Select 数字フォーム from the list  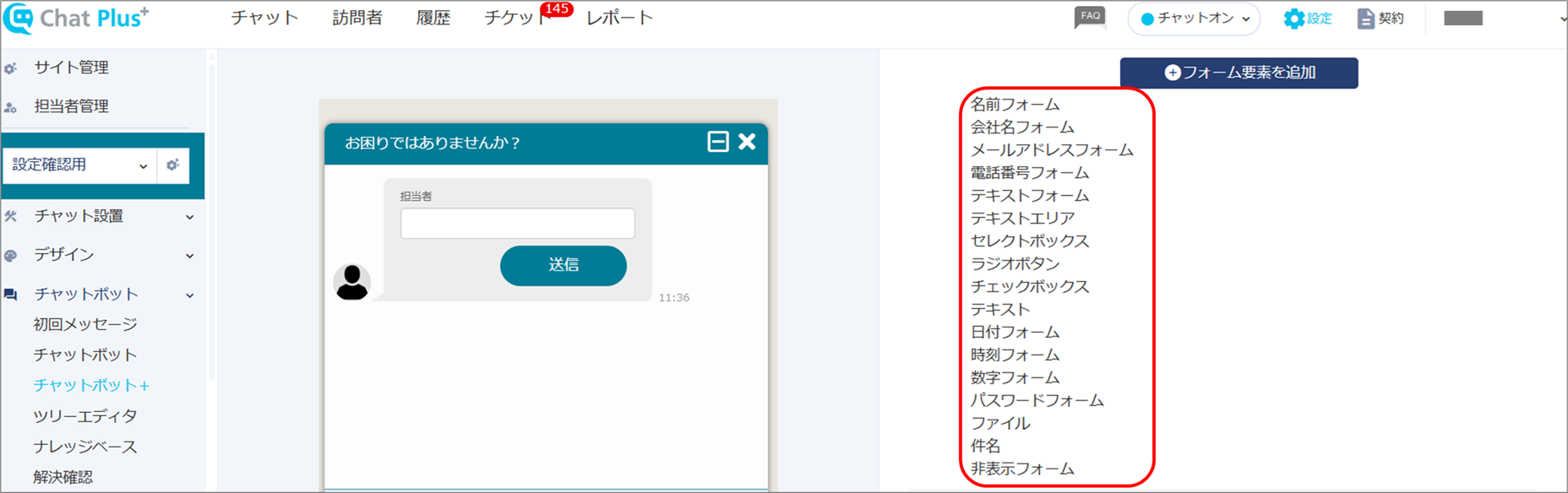coord(1015,378)
